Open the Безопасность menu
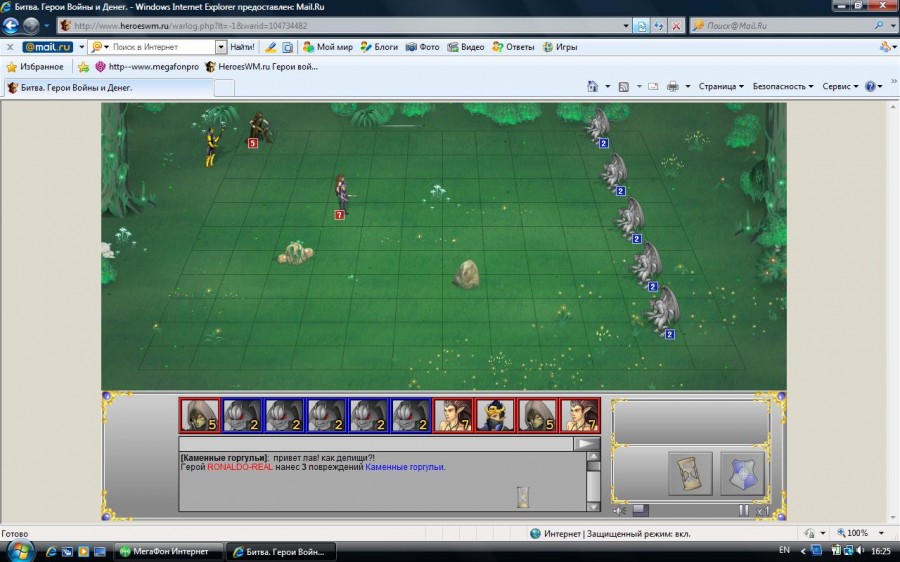 tap(783, 87)
